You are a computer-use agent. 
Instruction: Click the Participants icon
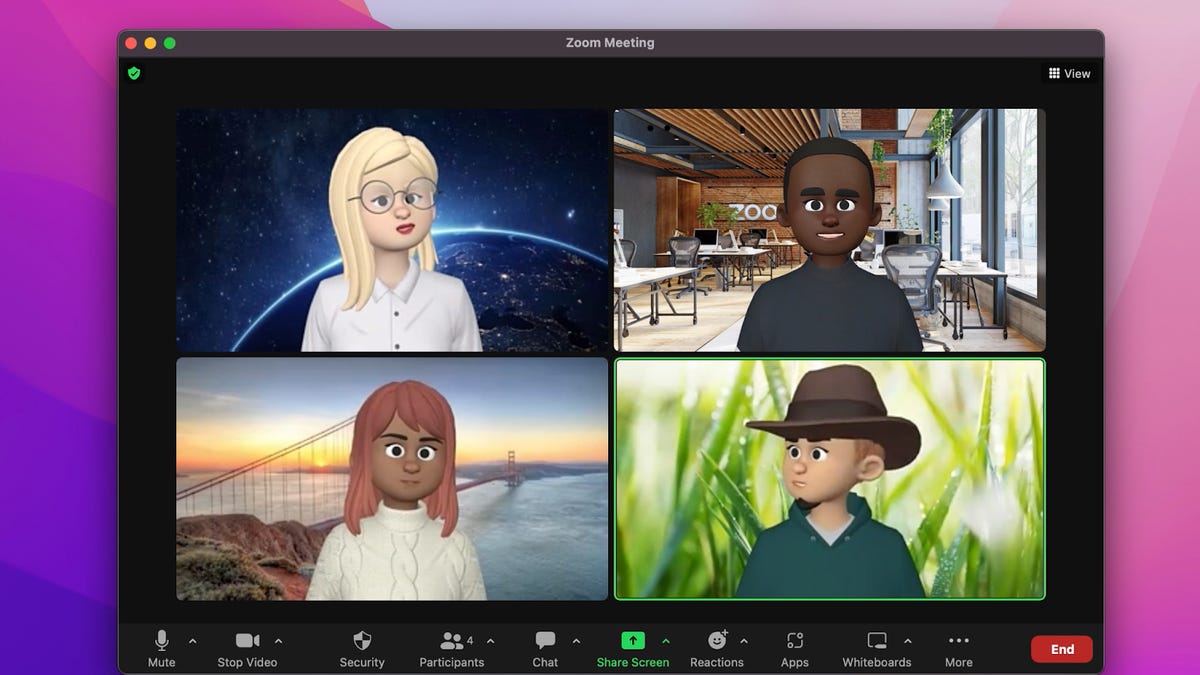(451, 641)
